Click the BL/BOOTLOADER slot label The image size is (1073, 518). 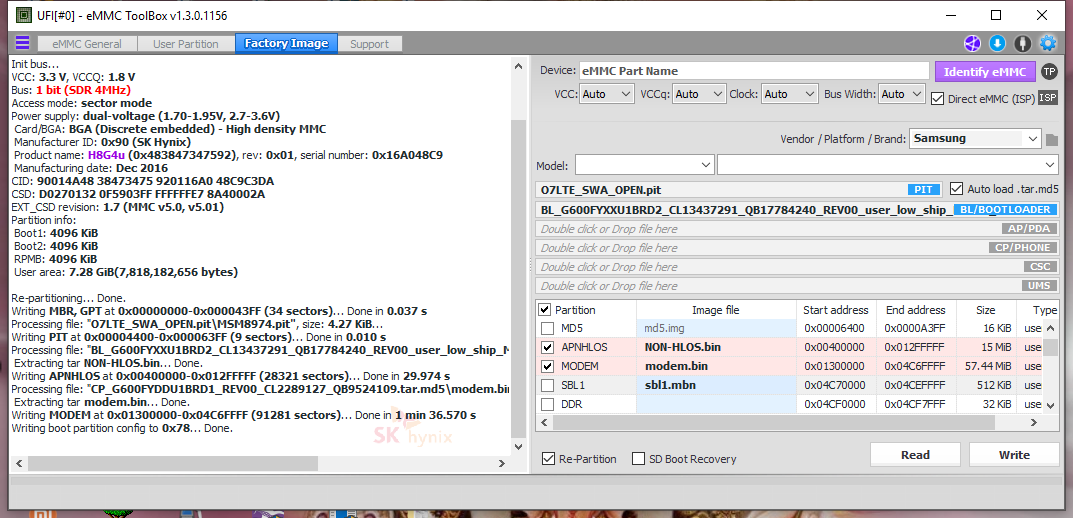[1005, 209]
